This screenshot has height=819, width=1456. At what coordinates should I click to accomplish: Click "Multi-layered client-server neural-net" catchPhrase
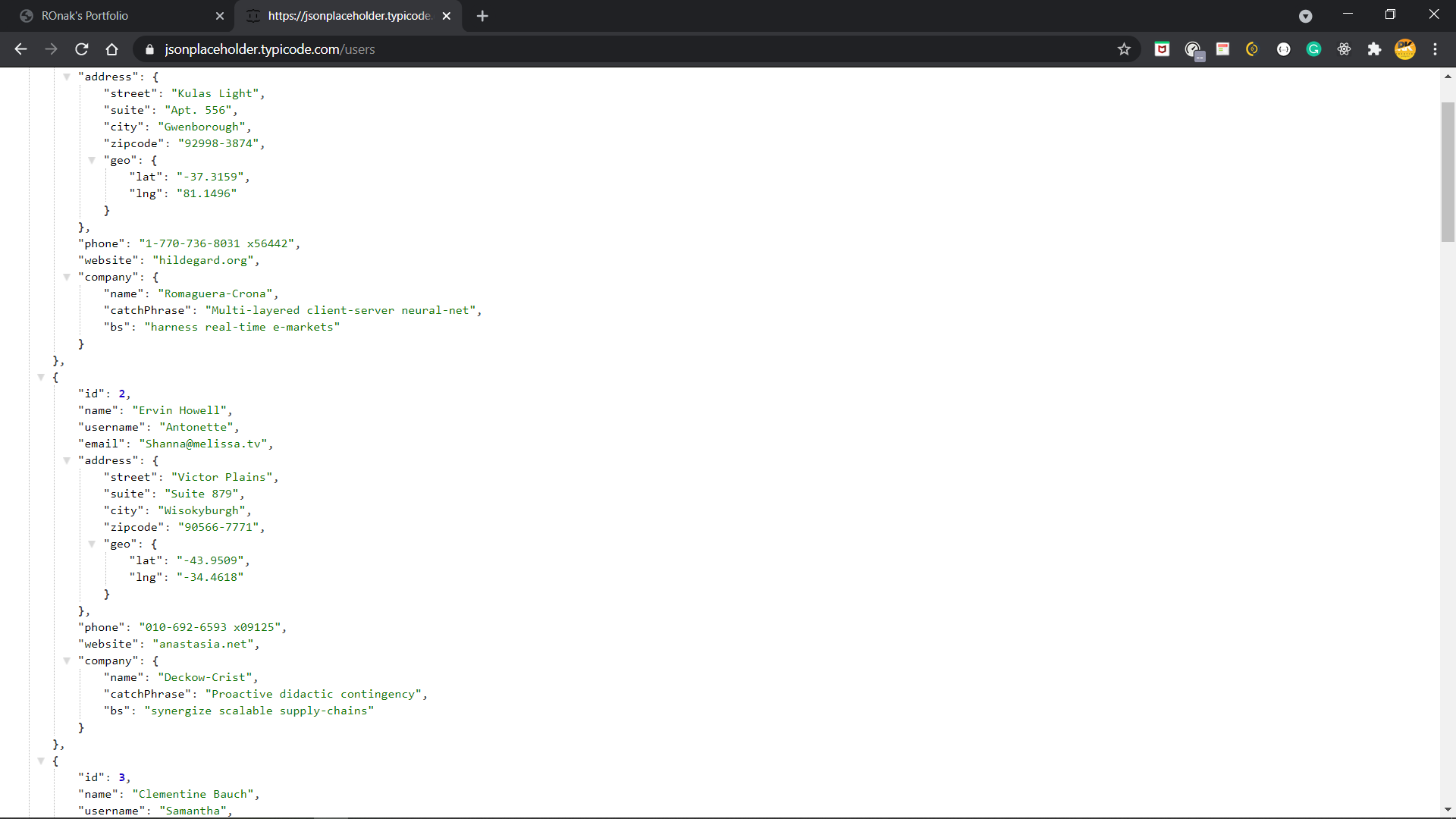340,310
